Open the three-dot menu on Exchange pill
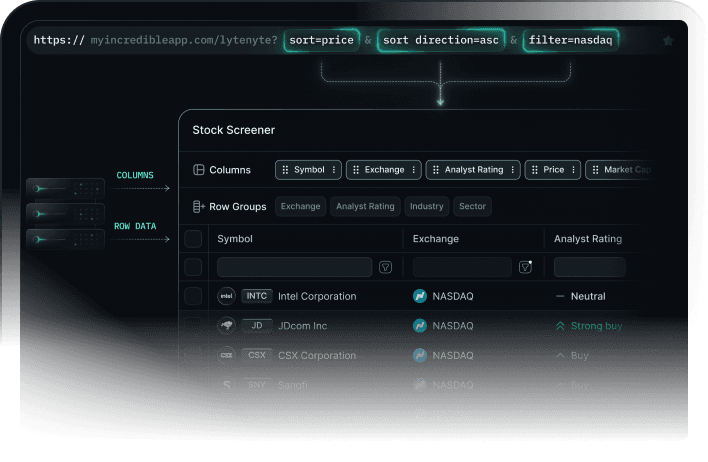 point(414,170)
